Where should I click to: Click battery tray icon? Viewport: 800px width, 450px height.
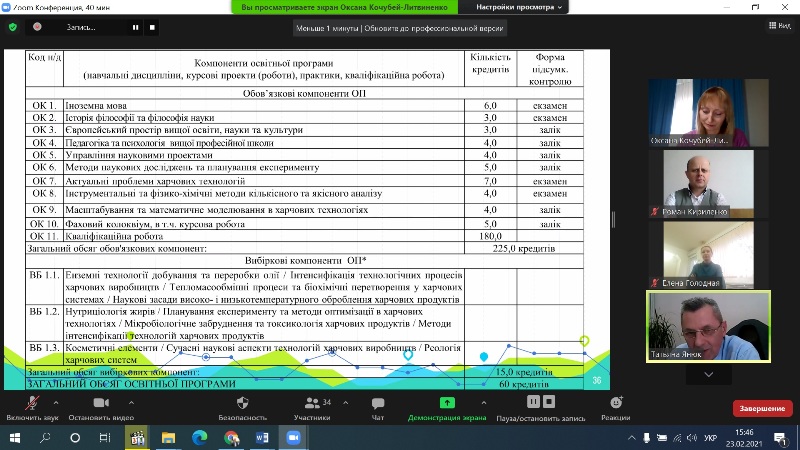point(662,438)
